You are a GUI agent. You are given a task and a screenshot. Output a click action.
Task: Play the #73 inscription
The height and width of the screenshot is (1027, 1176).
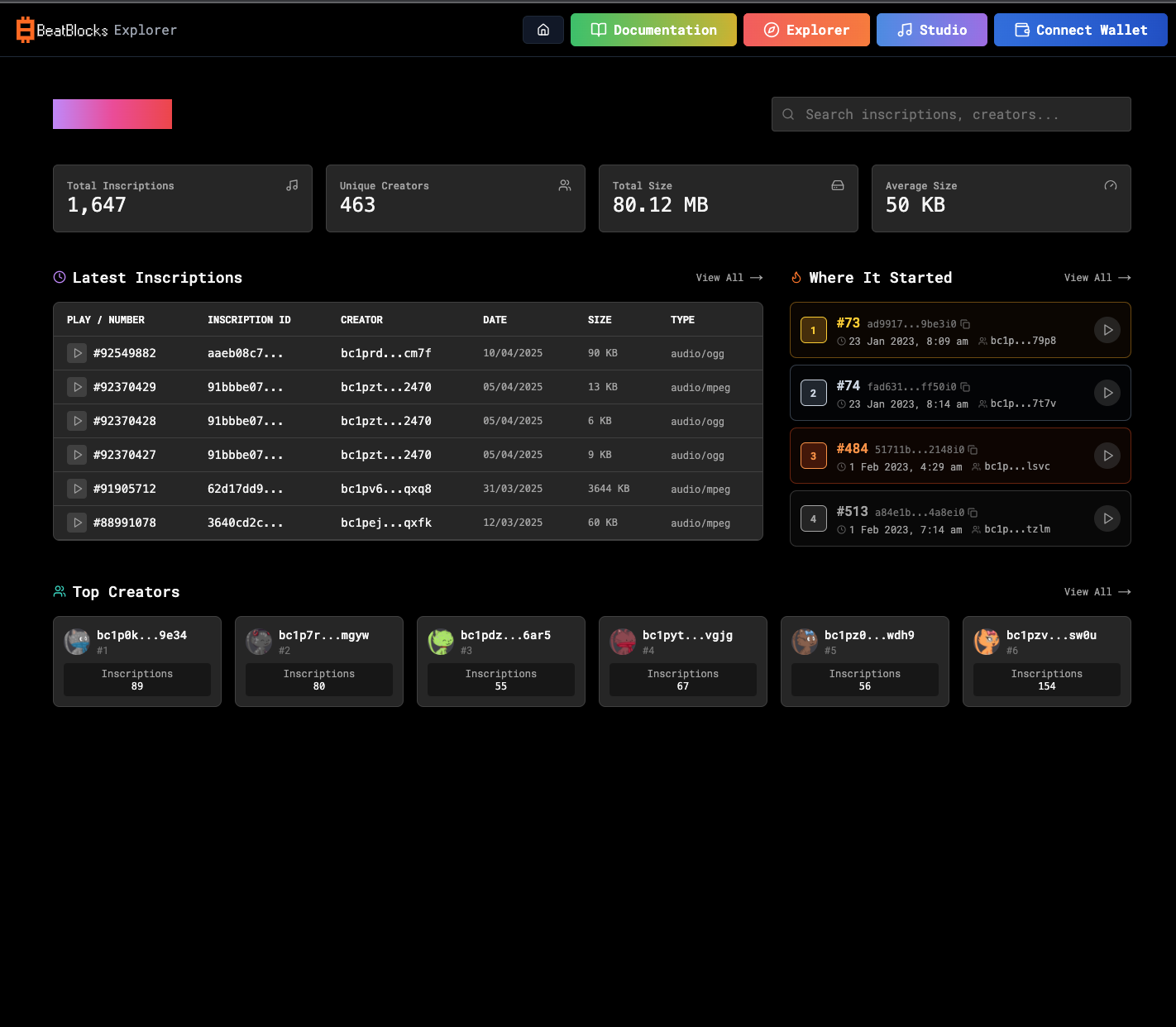(1107, 330)
